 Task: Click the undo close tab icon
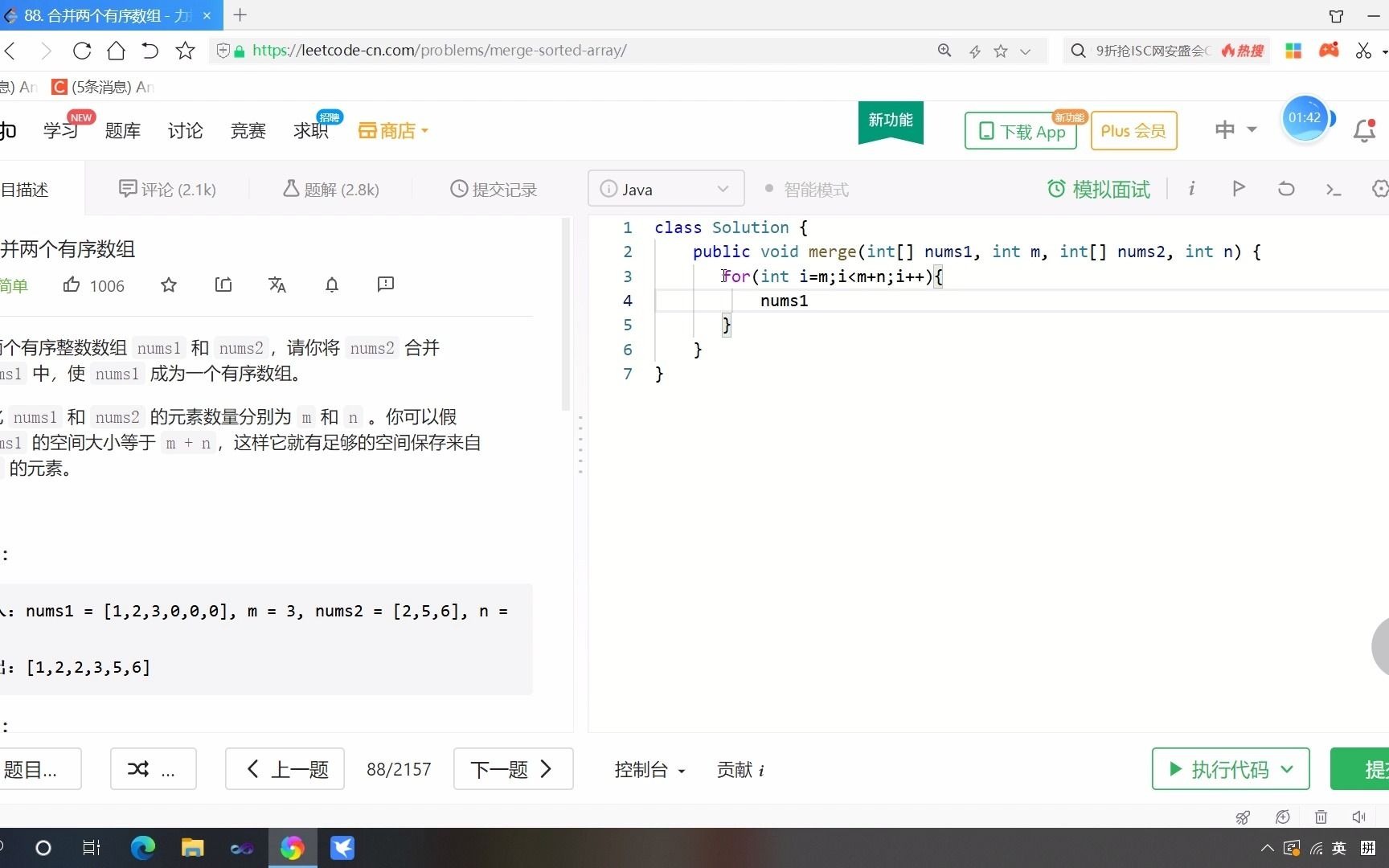pyautogui.click(x=150, y=51)
